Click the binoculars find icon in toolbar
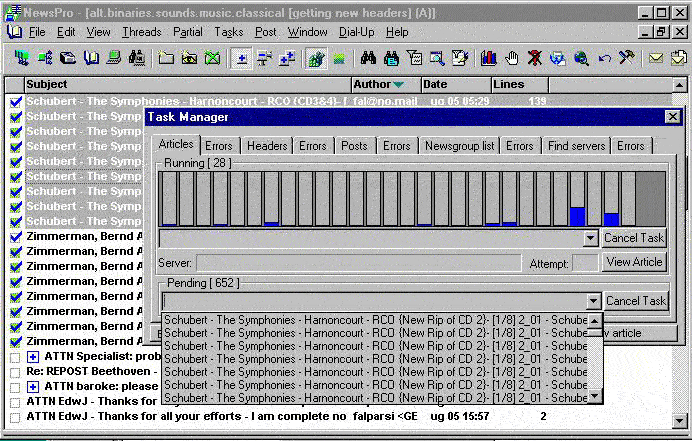Image resolution: width=692 pixels, height=441 pixels. pos(368,58)
